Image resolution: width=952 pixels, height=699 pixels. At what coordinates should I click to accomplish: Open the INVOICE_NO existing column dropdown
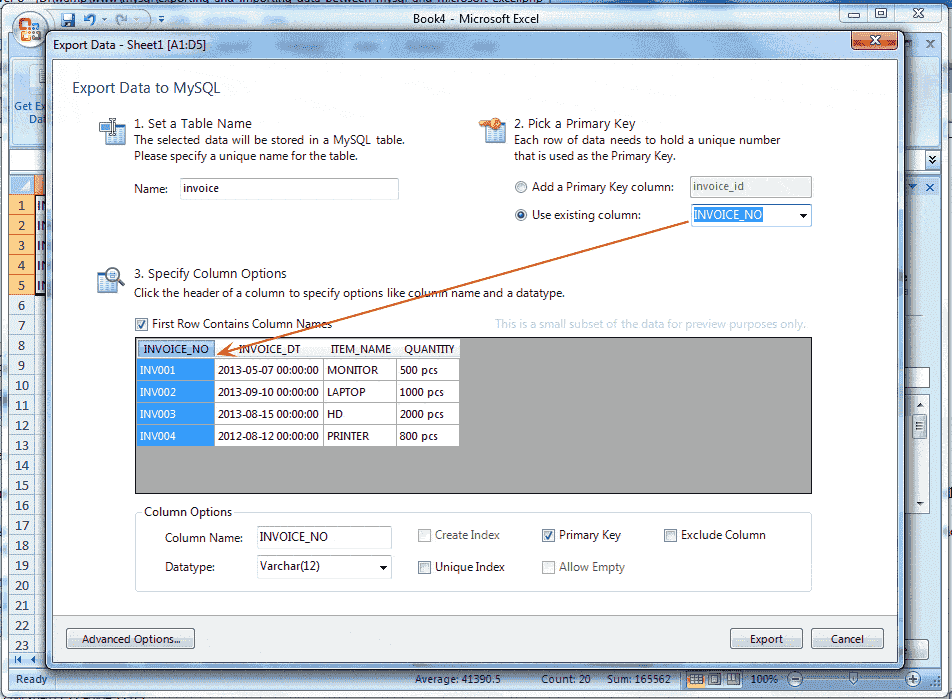click(x=804, y=215)
